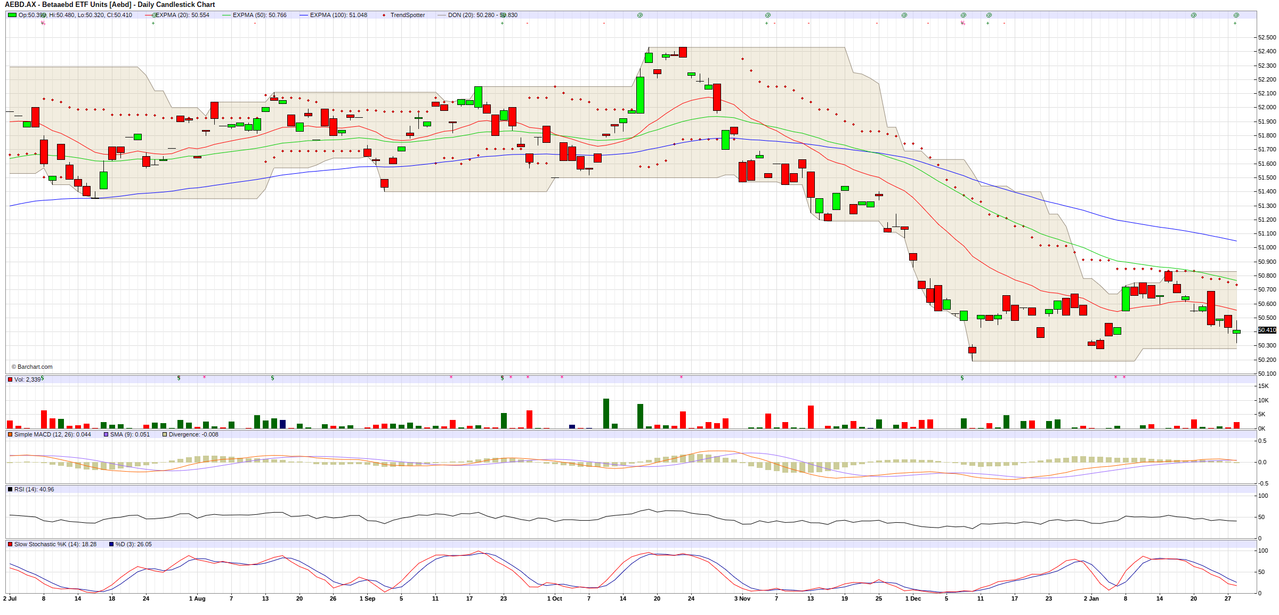Click the orange Simple MACD legend swatch
This screenshot has height=615, width=1279.
click(x=10, y=434)
